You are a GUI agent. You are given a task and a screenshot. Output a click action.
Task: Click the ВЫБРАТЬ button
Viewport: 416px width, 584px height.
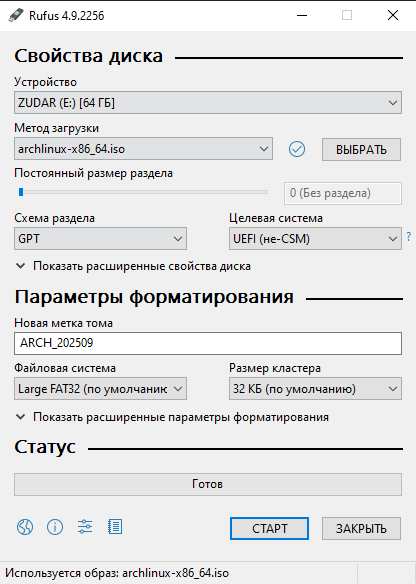[x=361, y=149]
